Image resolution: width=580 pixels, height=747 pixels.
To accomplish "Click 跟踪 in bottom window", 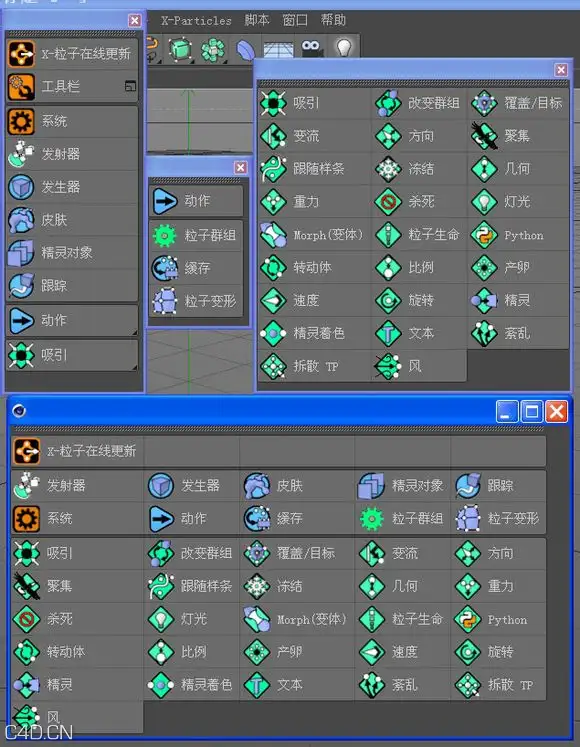I will coord(499,486).
